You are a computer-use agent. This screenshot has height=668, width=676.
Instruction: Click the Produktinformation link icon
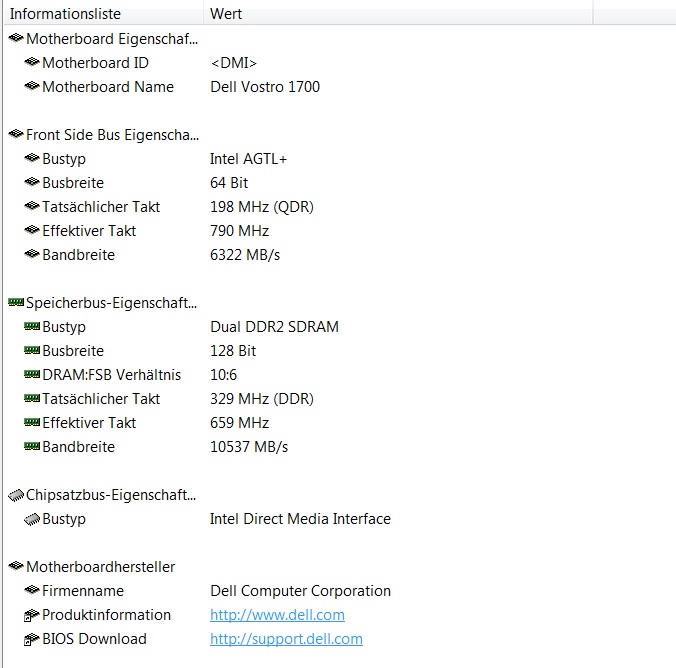pyautogui.click(x=32, y=615)
